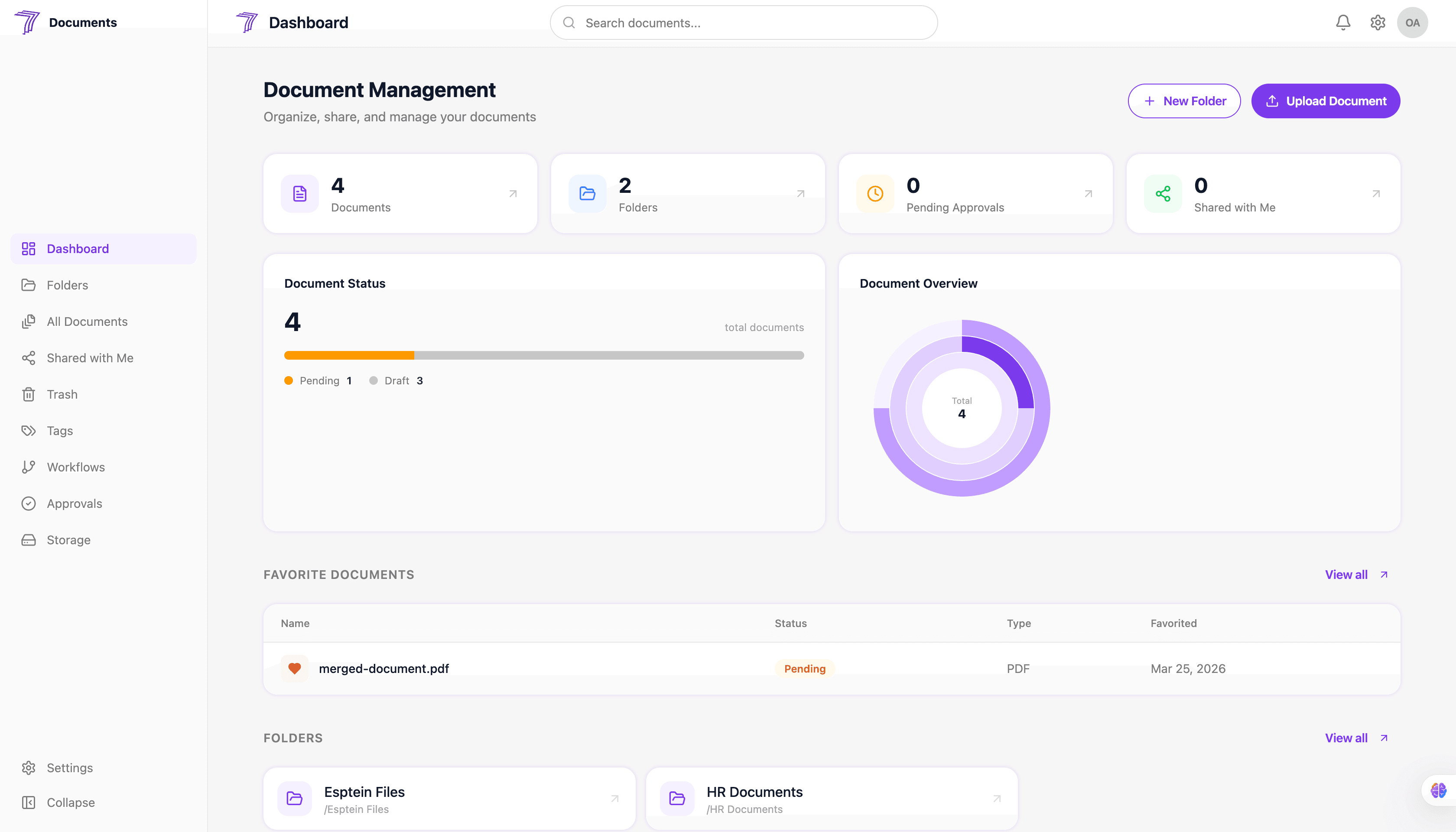Click the Pending legend entry

click(x=318, y=380)
